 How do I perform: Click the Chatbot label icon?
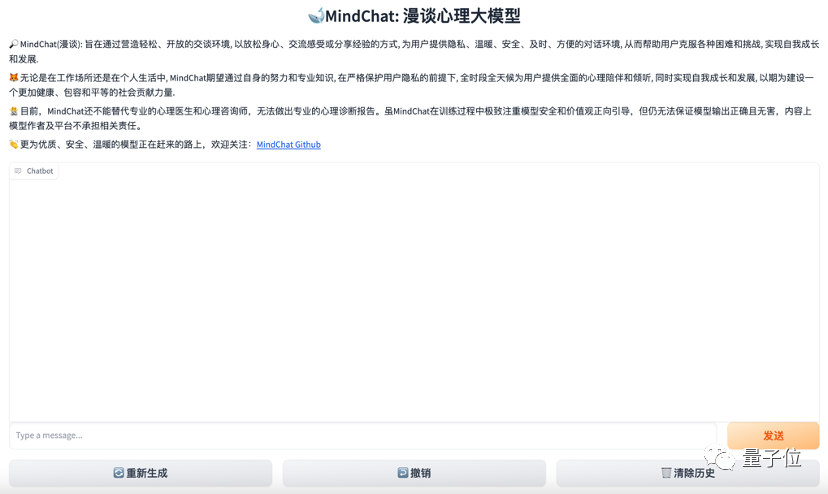coord(18,171)
